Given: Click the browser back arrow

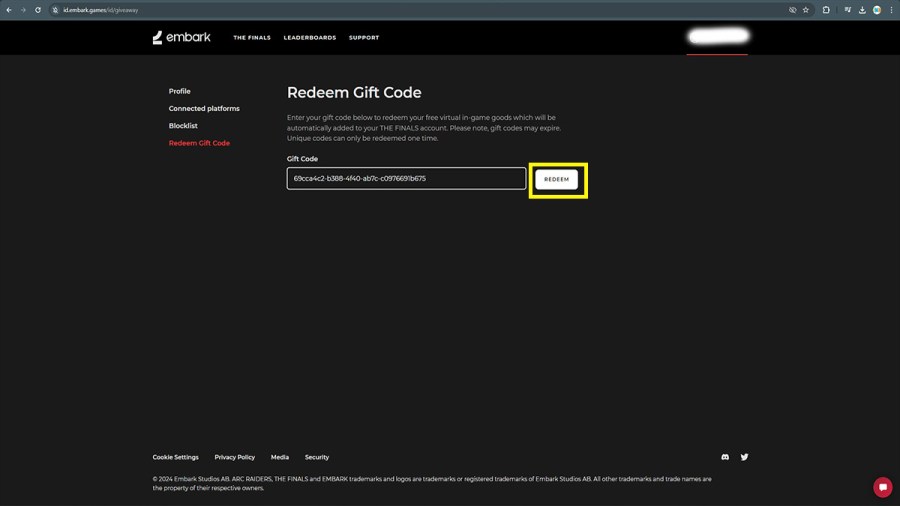Looking at the screenshot, I should [9, 10].
